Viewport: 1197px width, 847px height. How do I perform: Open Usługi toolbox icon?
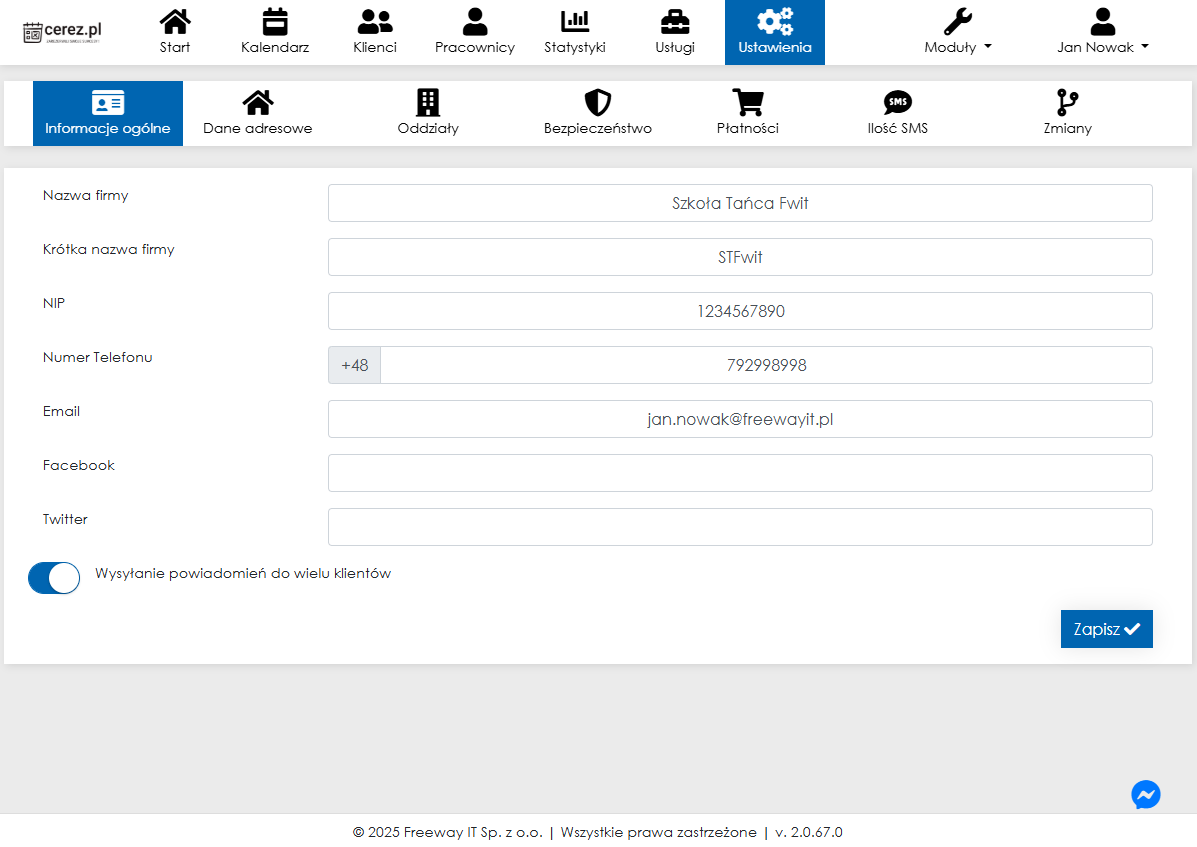coord(675,22)
